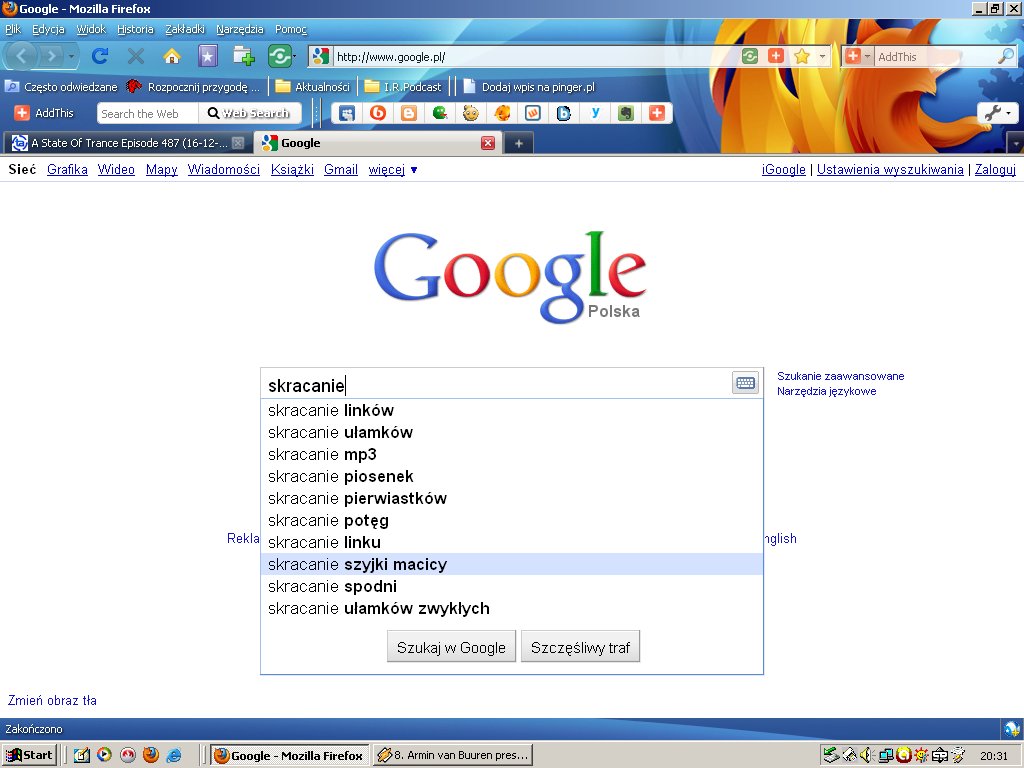
Task: Open the purple star bookmarks toolbar icon
Action: tap(208, 56)
